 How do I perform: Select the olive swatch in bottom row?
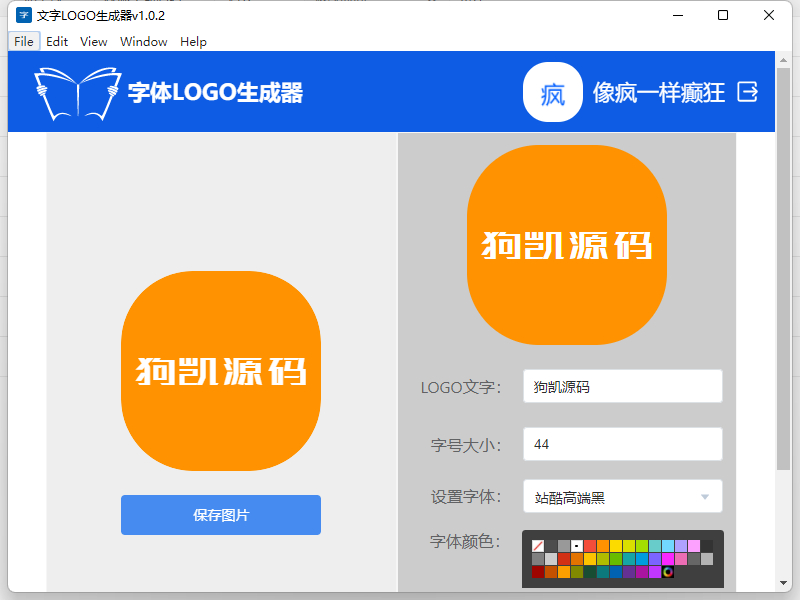click(577, 572)
